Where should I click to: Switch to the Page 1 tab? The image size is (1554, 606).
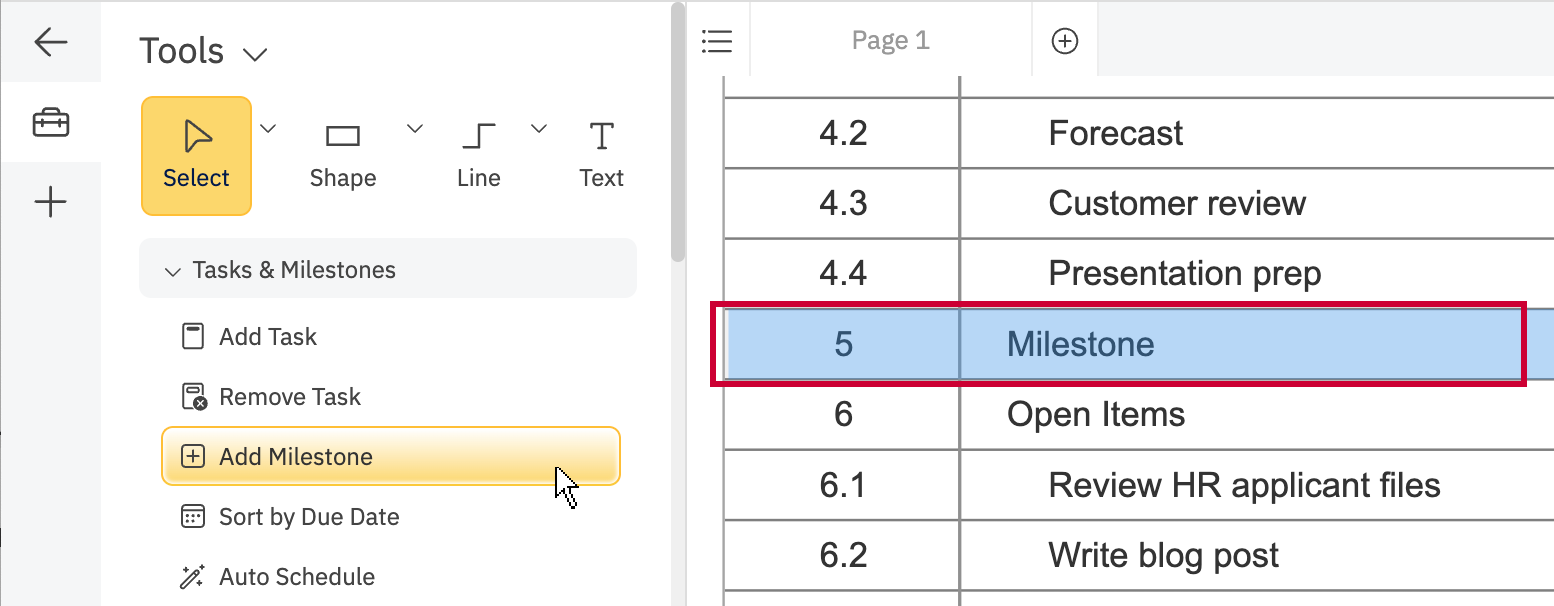pos(890,41)
